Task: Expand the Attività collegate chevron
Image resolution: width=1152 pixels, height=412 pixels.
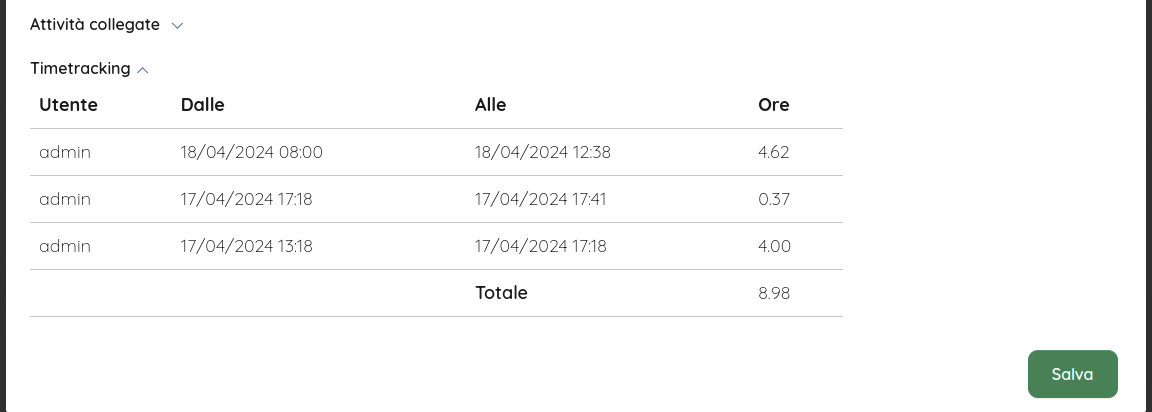Action: pyautogui.click(x=177, y=25)
